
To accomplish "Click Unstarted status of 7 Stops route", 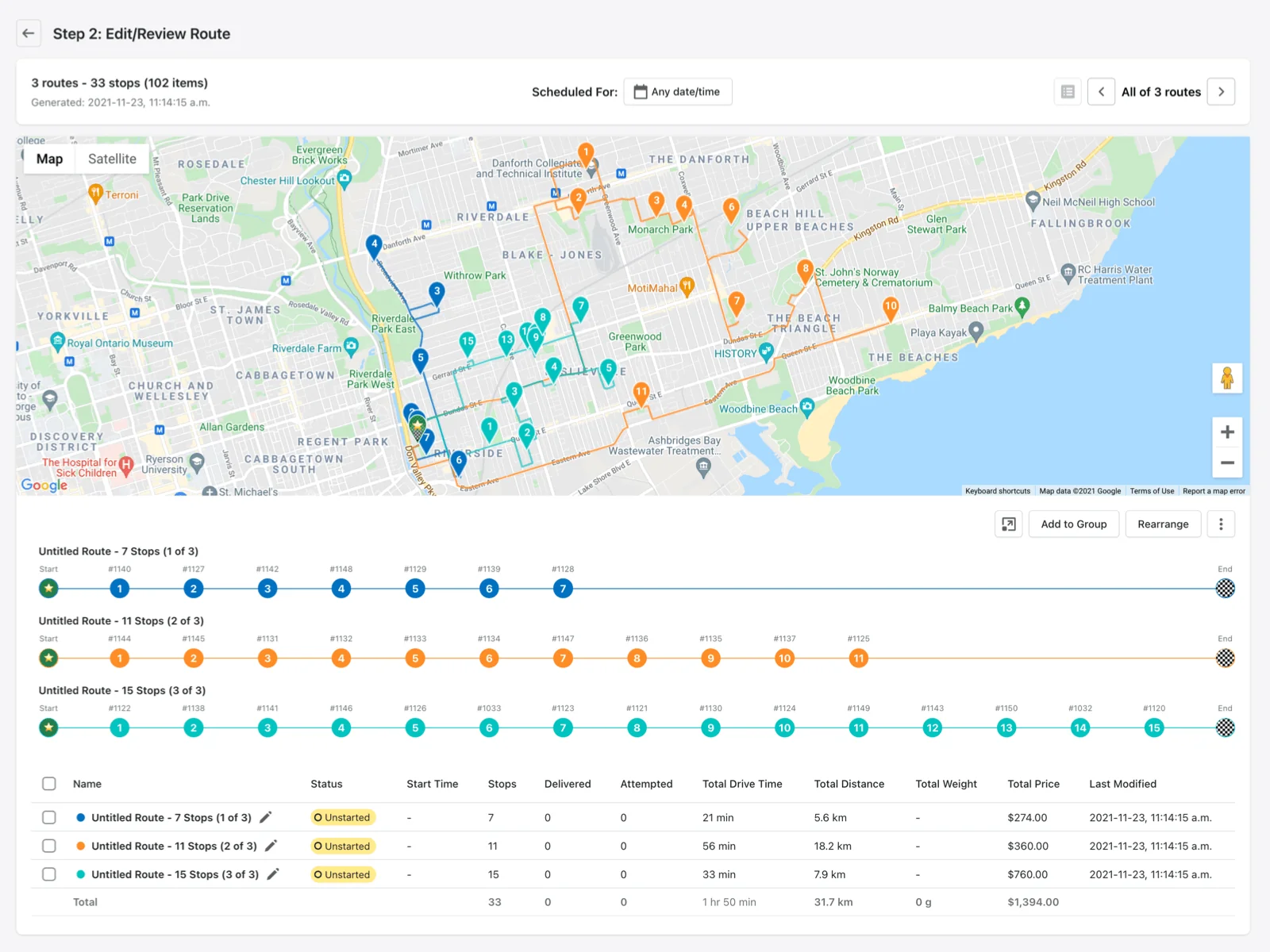I will point(342,817).
